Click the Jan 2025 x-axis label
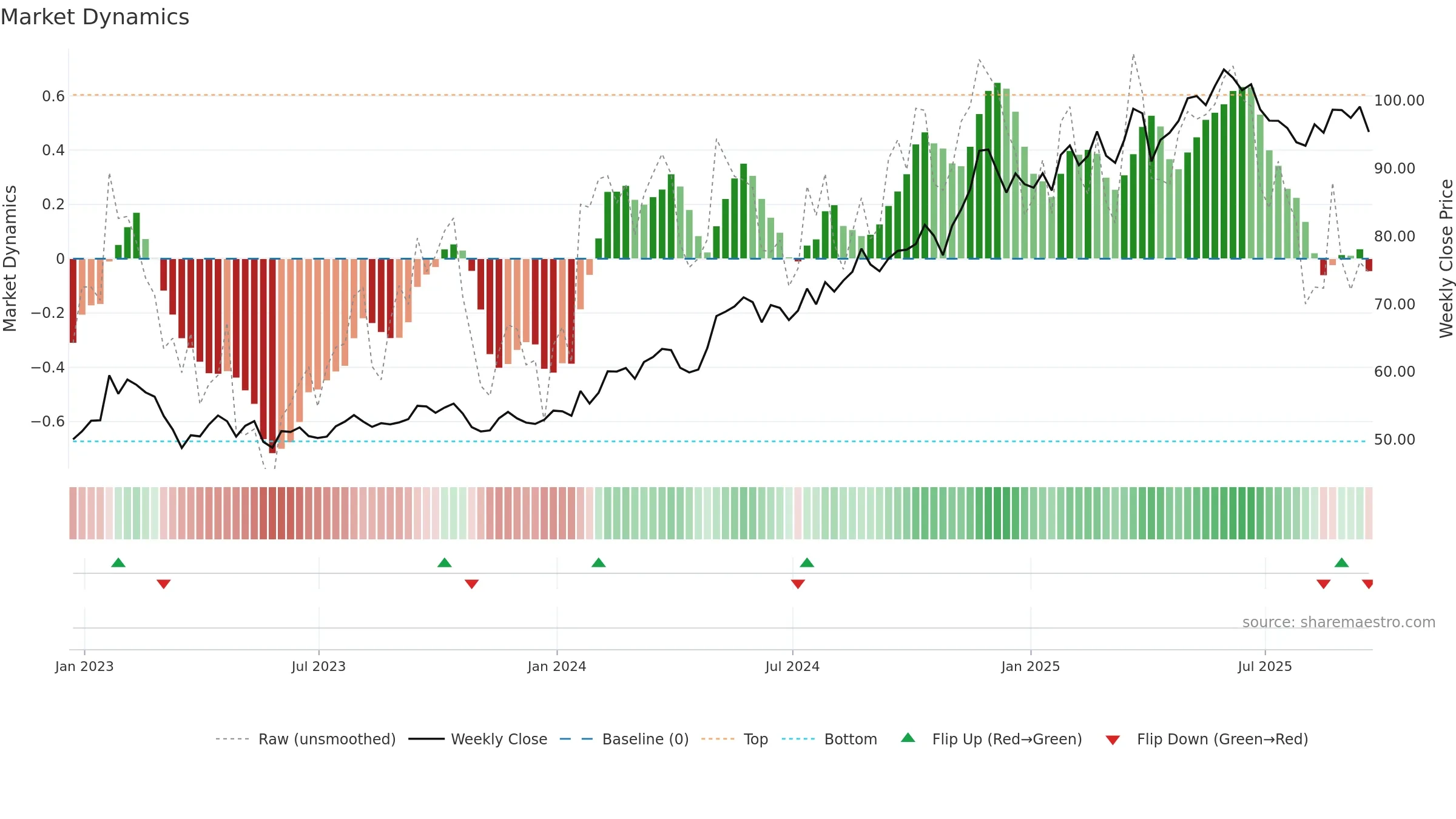This screenshot has width=1456, height=819. [1031, 666]
